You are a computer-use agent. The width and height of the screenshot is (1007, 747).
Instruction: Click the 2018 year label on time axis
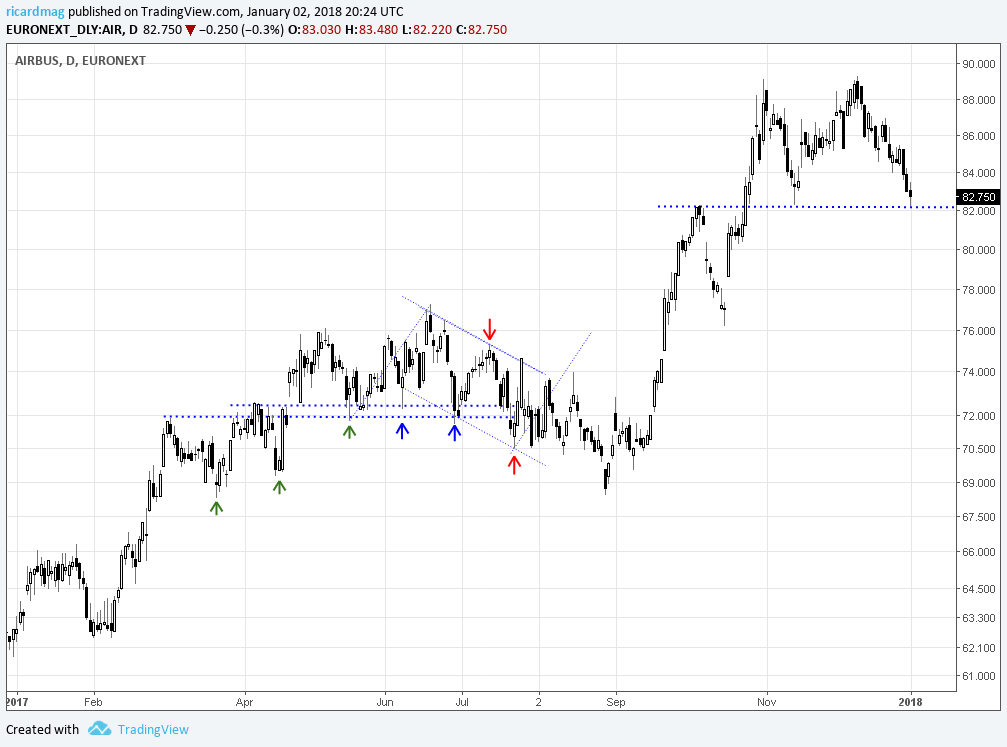tap(911, 702)
